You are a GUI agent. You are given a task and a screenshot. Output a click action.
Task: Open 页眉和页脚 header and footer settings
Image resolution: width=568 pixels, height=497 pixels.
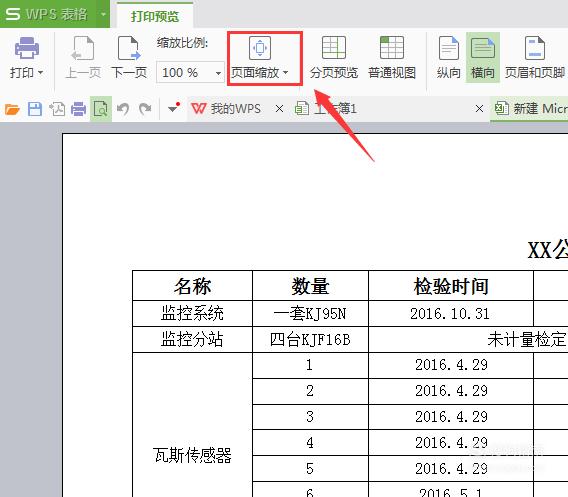tap(535, 58)
